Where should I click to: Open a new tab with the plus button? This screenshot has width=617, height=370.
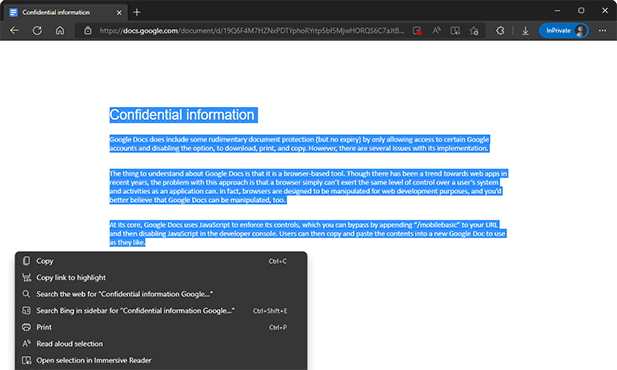(x=137, y=12)
